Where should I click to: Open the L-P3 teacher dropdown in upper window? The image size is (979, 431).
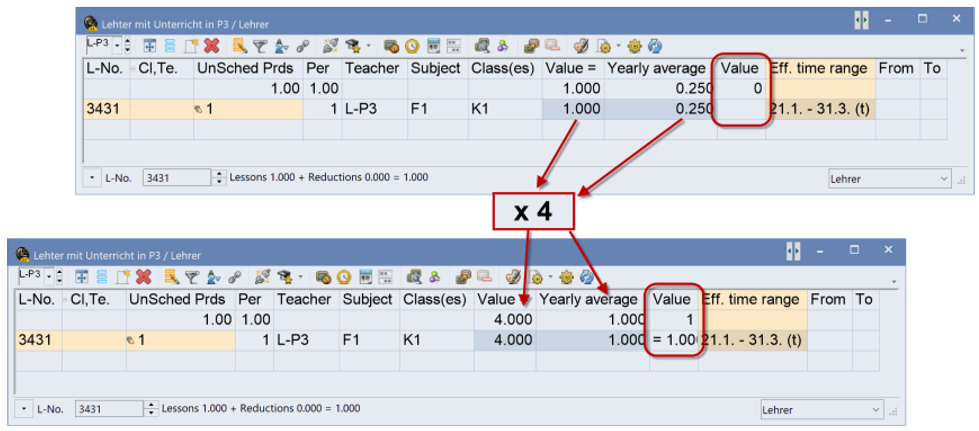point(117,46)
